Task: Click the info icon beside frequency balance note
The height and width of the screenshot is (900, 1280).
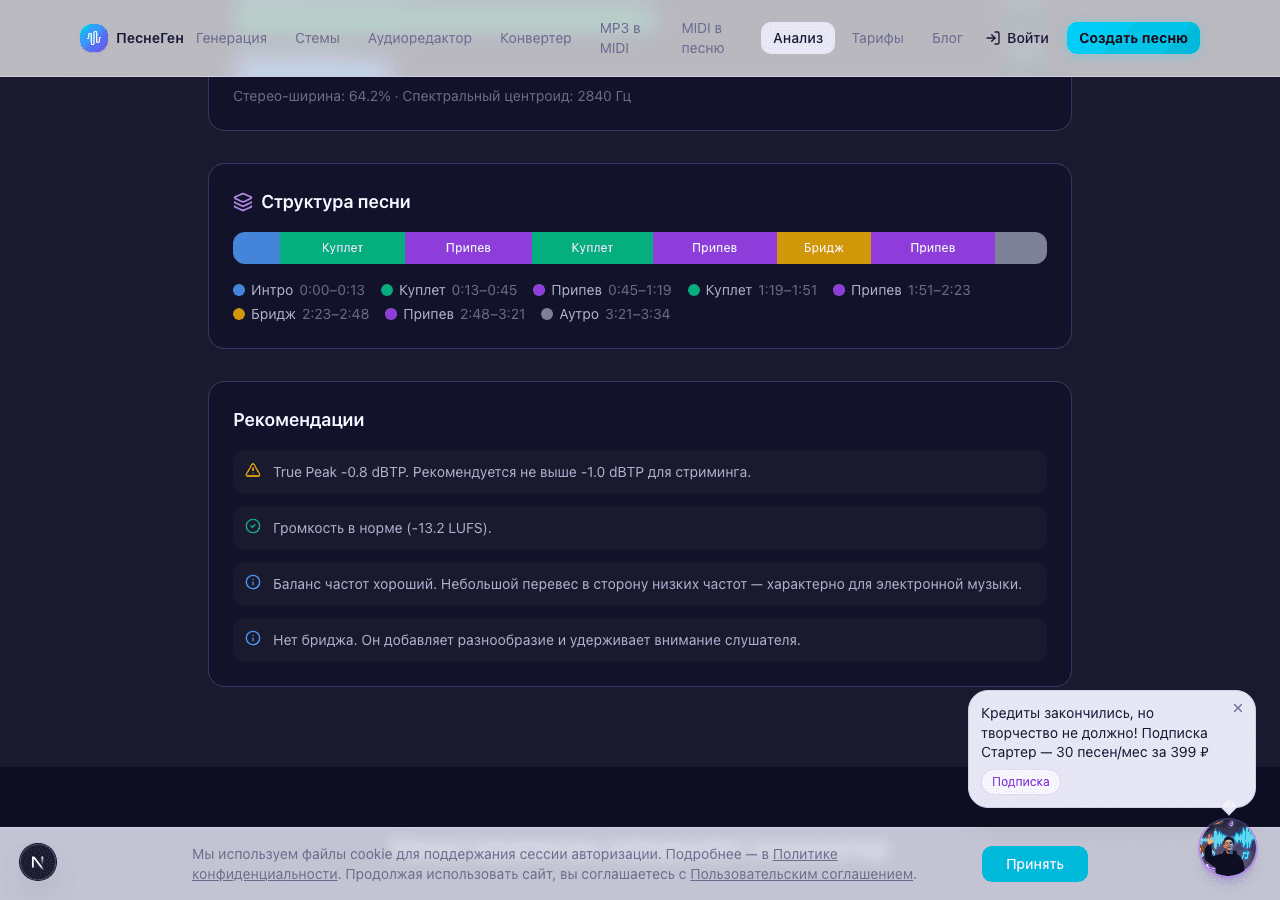Action: (253, 582)
